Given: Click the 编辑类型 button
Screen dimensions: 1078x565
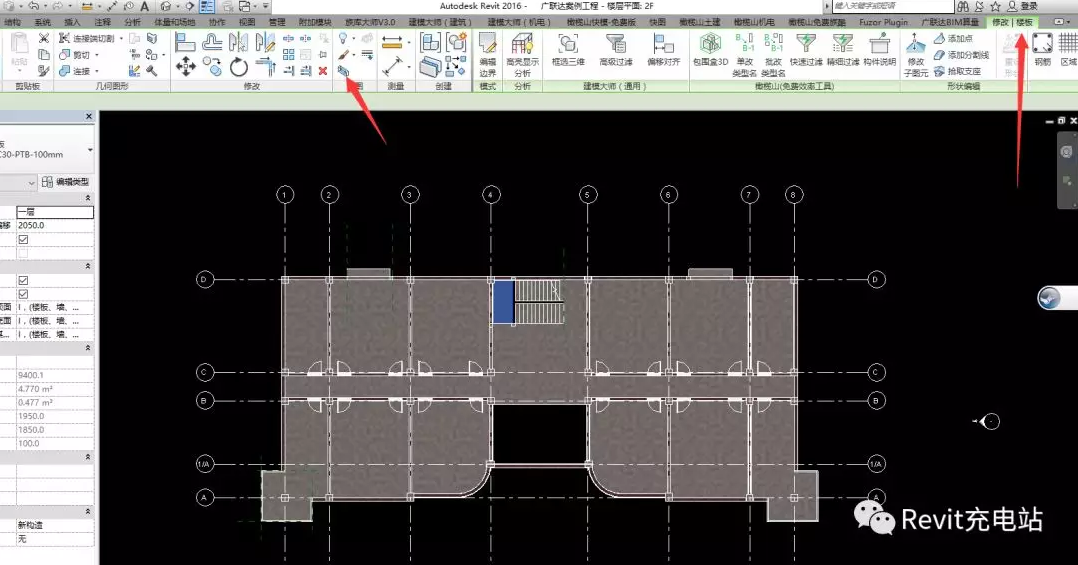Looking at the screenshot, I should coord(66,182).
